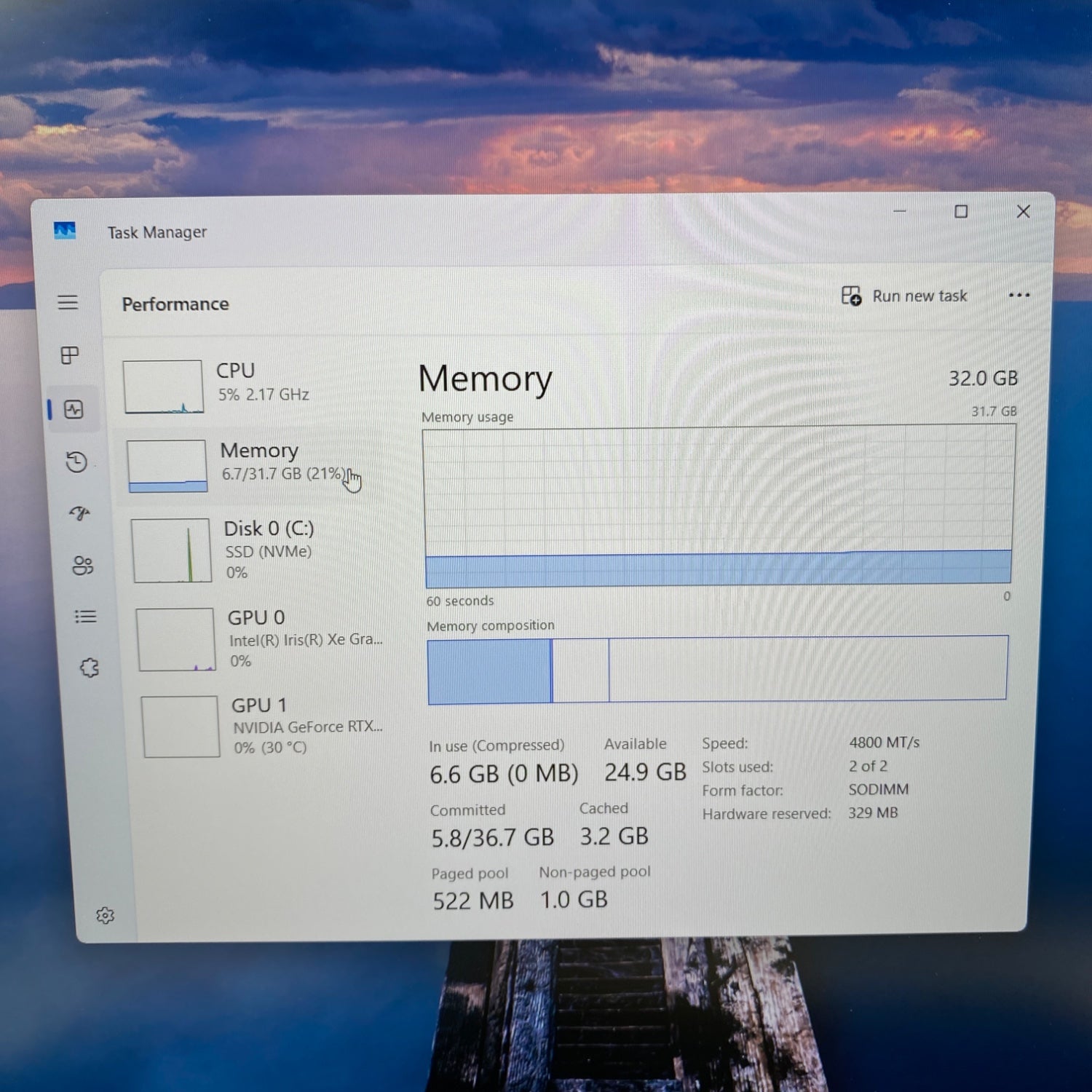Click Run new task button
The image size is (1092, 1092).
click(x=905, y=296)
